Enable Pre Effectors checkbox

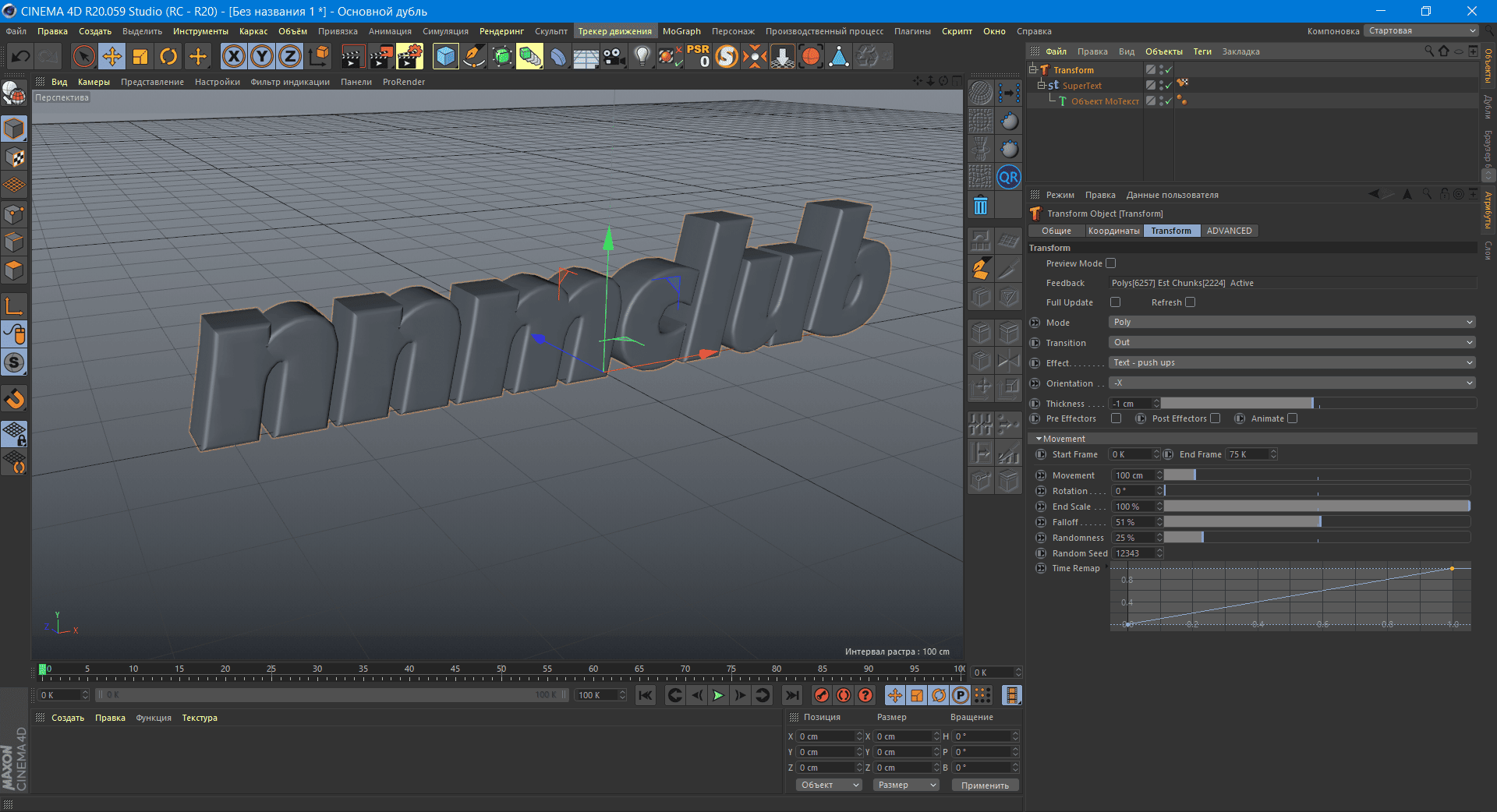pos(1117,418)
